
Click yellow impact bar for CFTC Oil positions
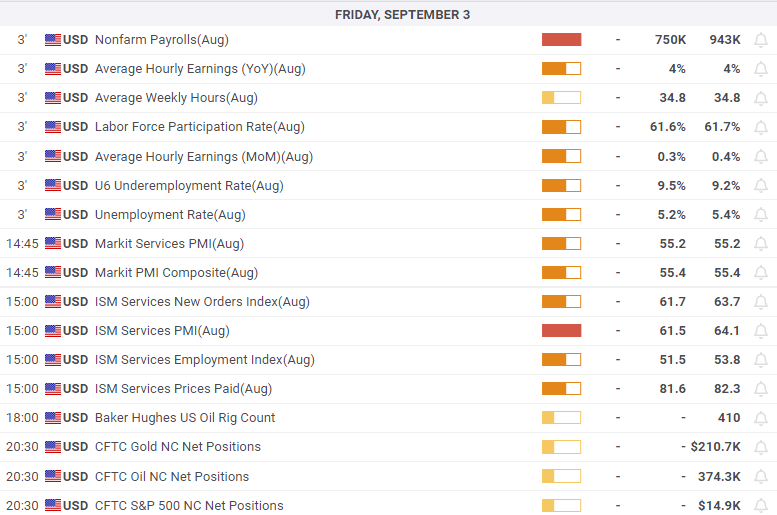(561, 476)
